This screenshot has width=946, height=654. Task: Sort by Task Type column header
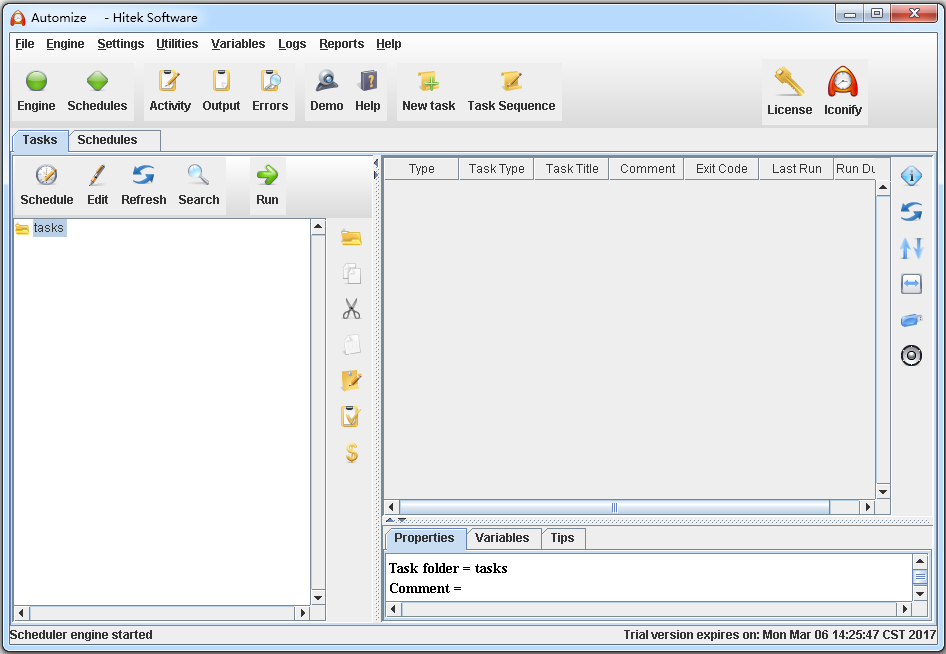(x=497, y=169)
